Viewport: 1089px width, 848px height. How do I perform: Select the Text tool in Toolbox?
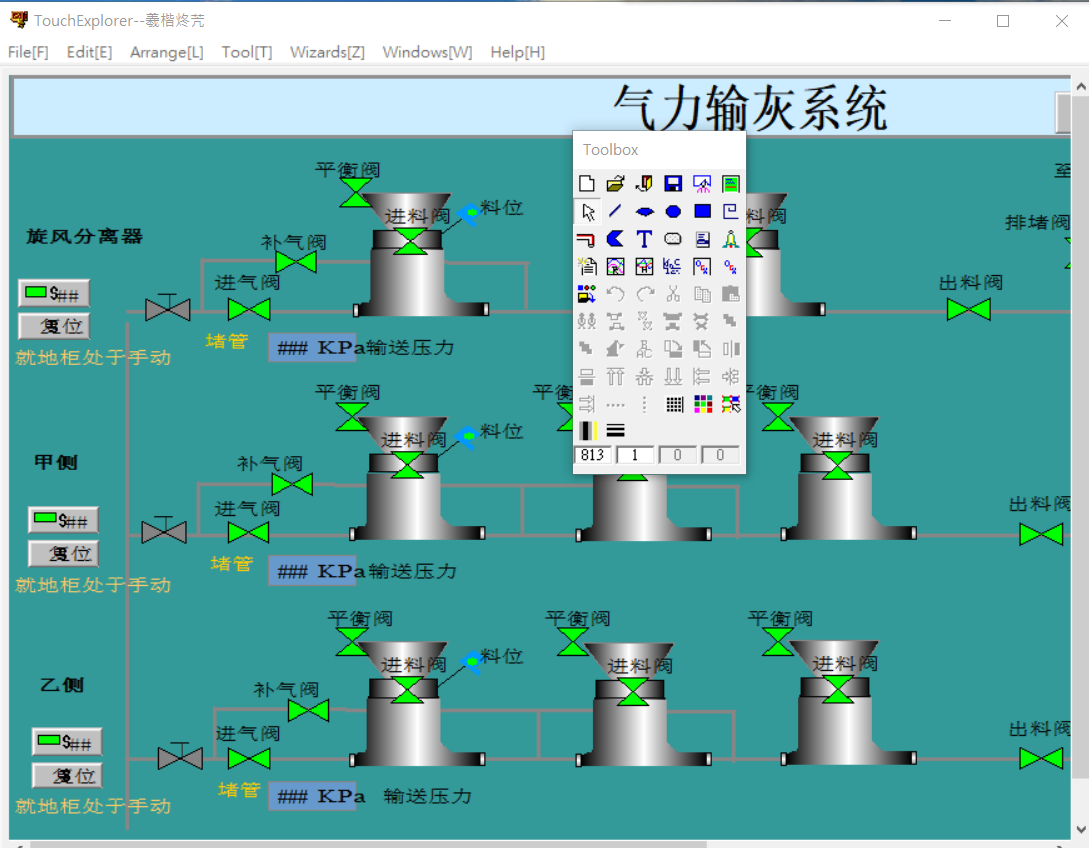click(x=644, y=239)
